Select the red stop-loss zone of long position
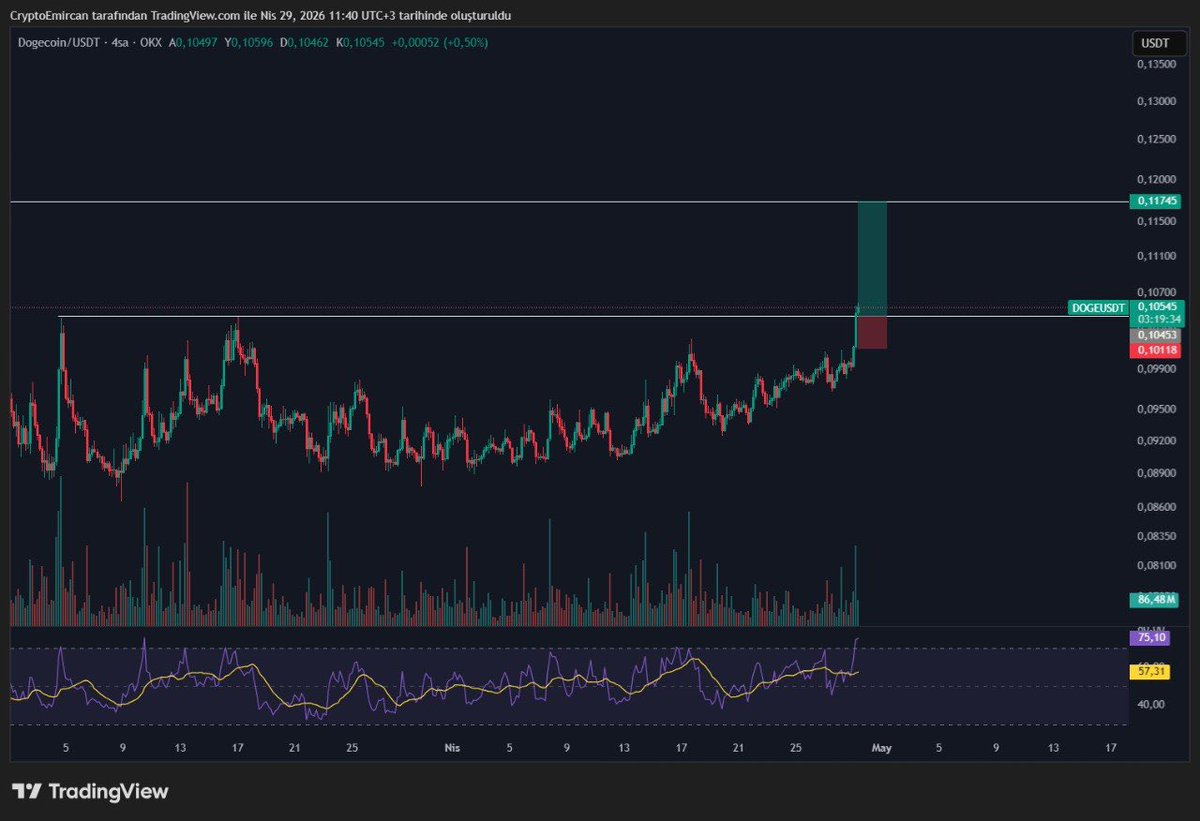 [x=872, y=333]
